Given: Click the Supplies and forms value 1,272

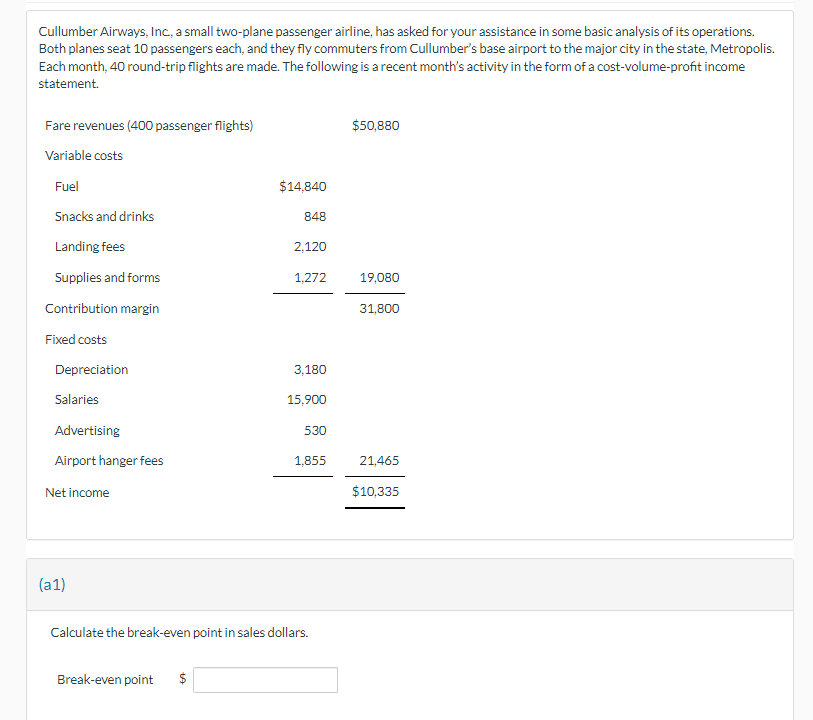Looking at the screenshot, I should 310,277.
